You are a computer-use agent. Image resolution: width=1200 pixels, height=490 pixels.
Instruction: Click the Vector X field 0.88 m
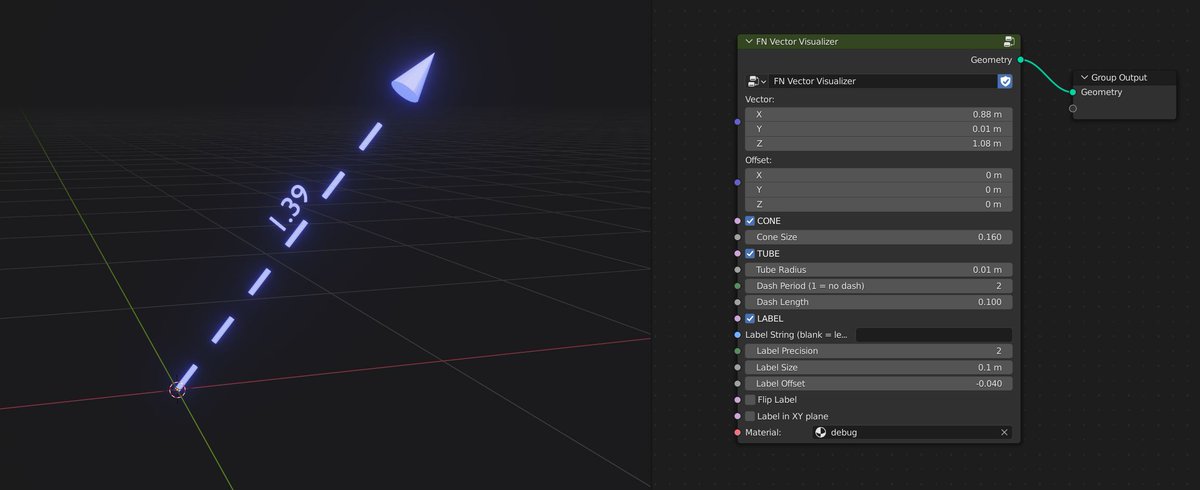[878, 114]
